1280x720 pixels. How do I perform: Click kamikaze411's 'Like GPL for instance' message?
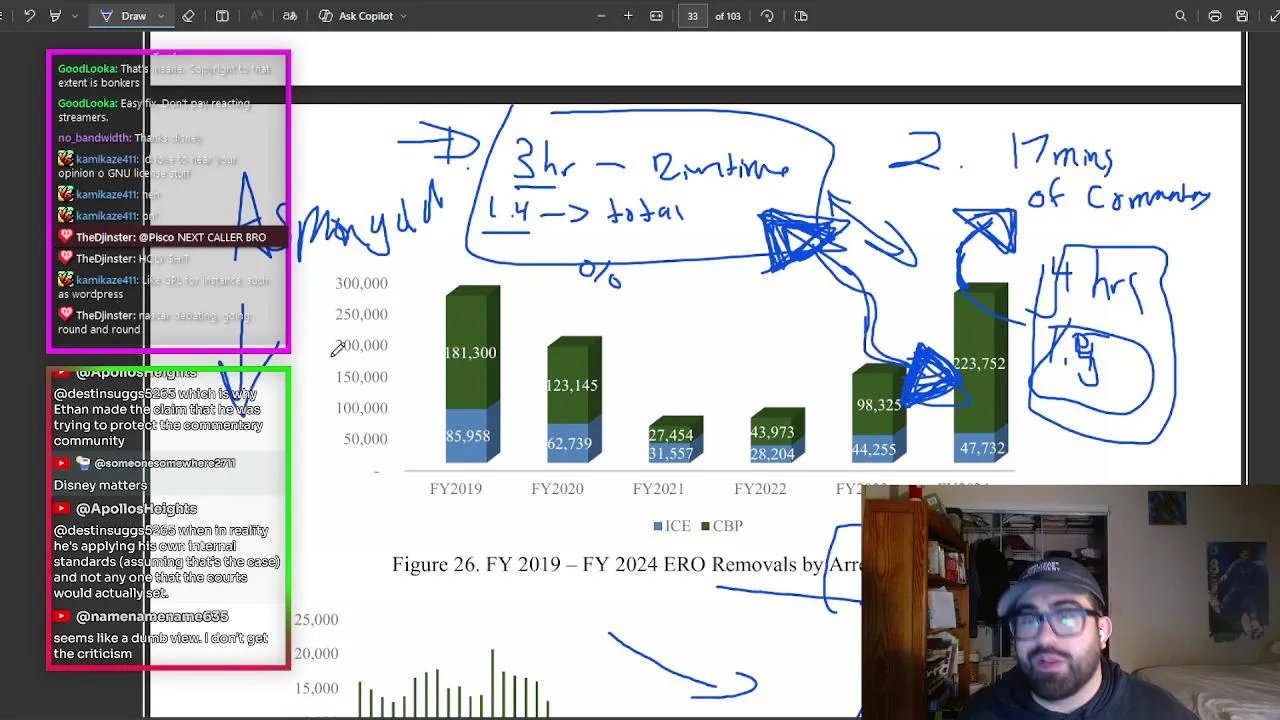coord(163,287)
